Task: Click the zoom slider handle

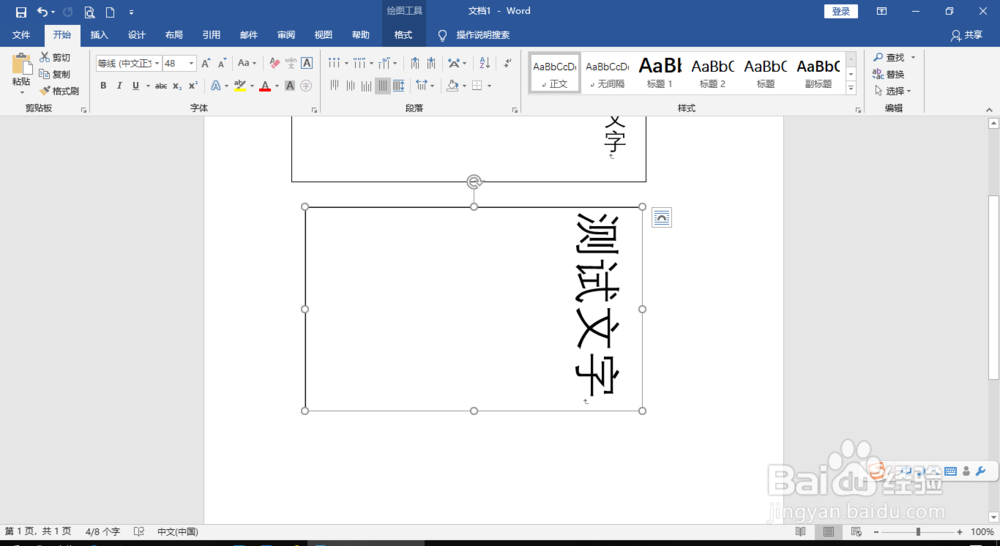Action: (918, 531)
